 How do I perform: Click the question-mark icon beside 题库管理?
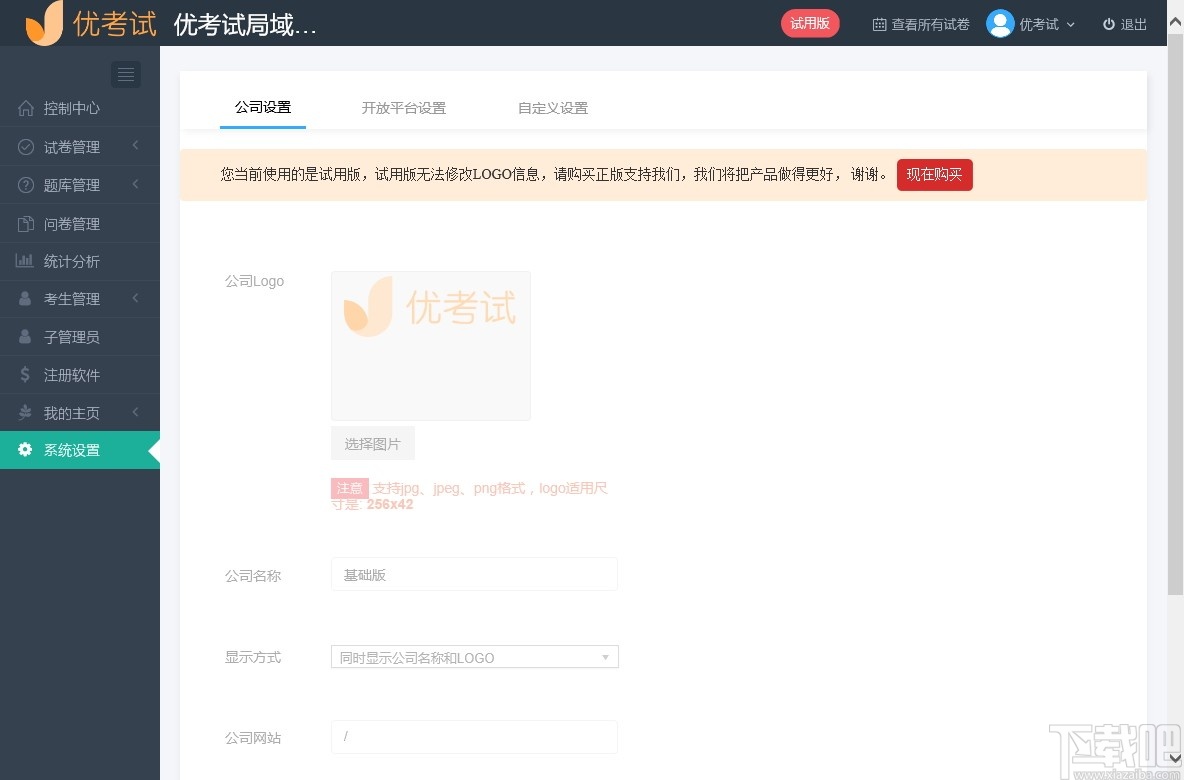point(26,185)
